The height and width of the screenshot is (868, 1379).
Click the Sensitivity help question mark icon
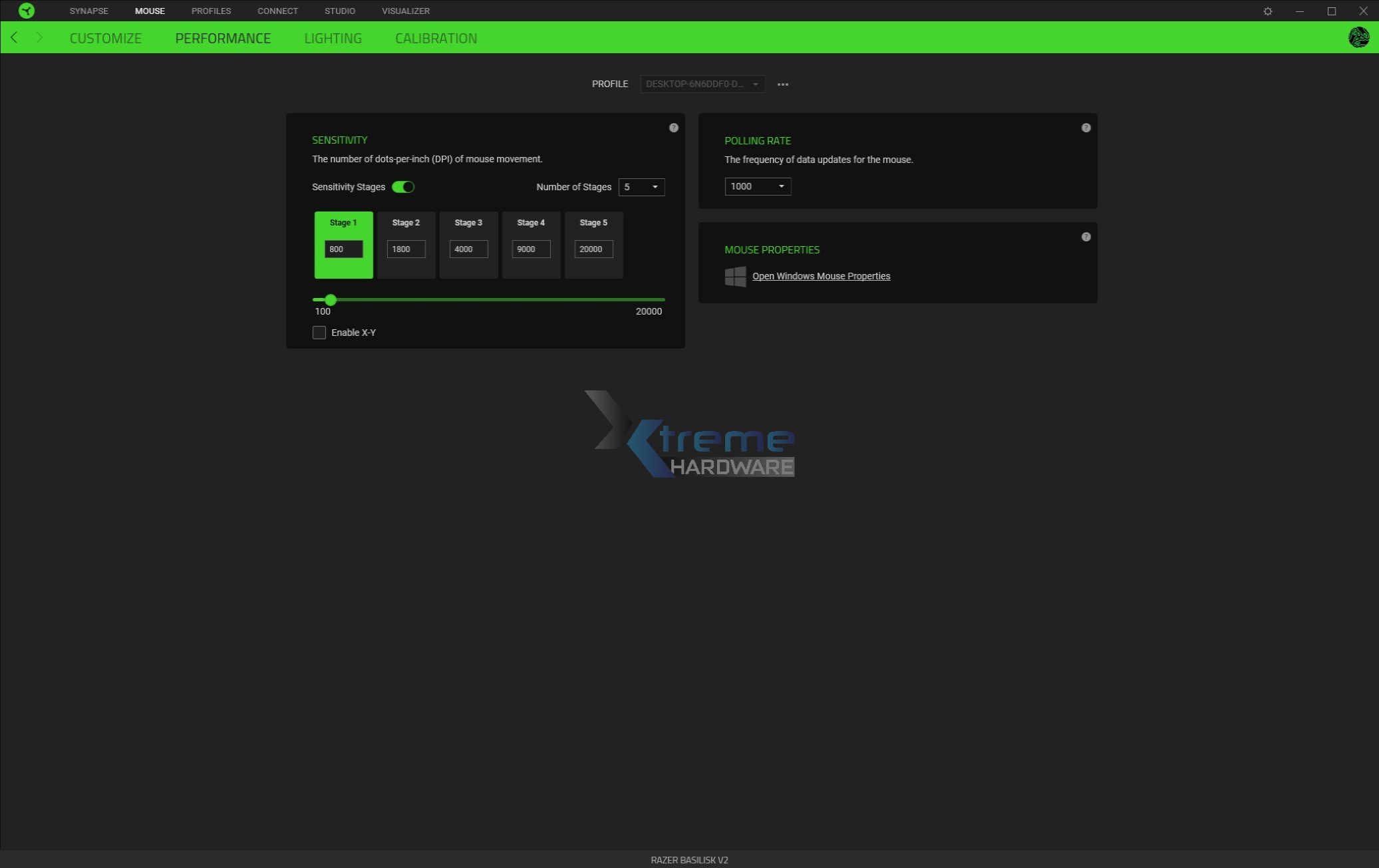[x=673, y=128]
